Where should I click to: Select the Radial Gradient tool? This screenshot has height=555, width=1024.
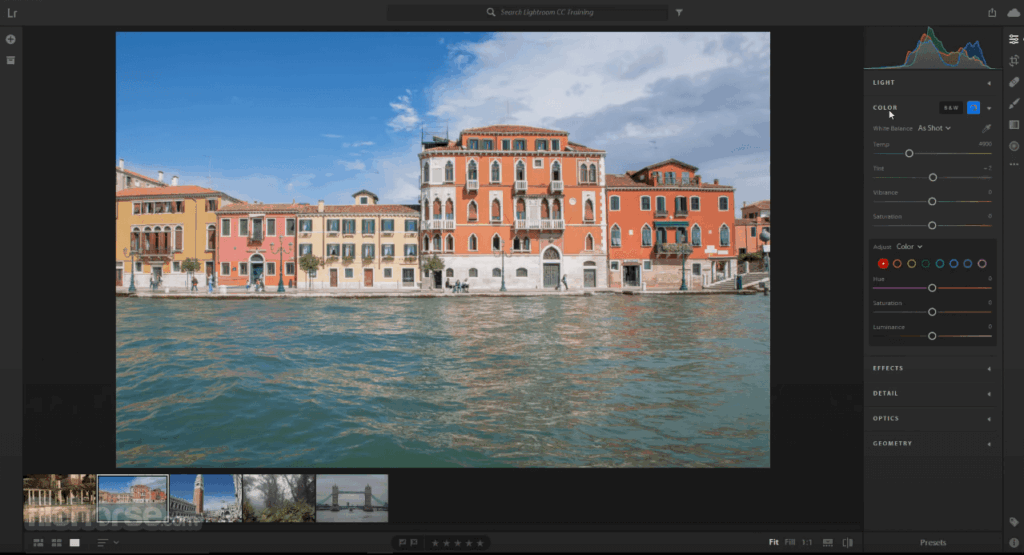(1014, 146)
